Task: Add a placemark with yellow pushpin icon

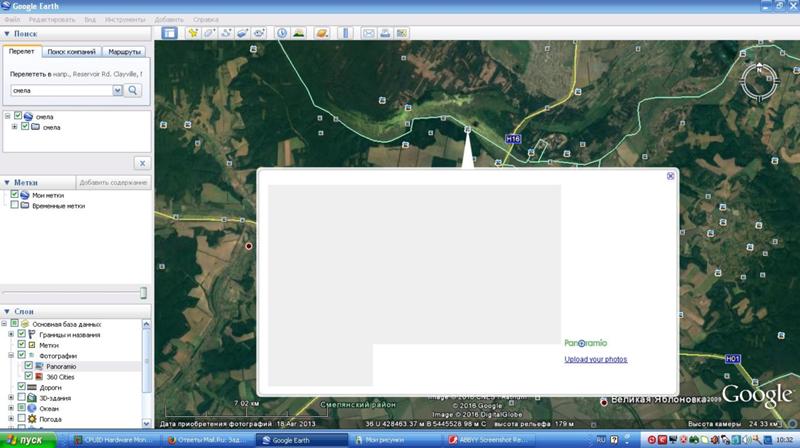Action: coord(193,33)
